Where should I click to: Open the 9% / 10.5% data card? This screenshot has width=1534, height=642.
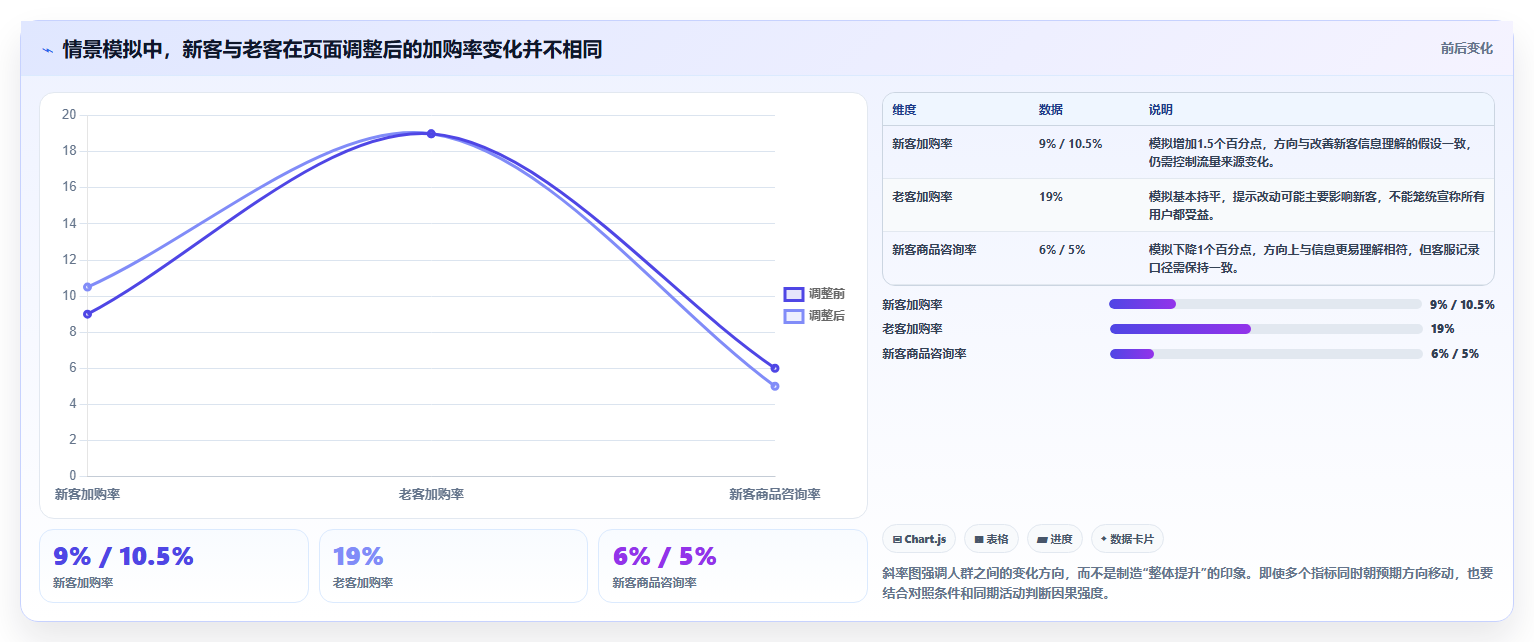point(174,566)
